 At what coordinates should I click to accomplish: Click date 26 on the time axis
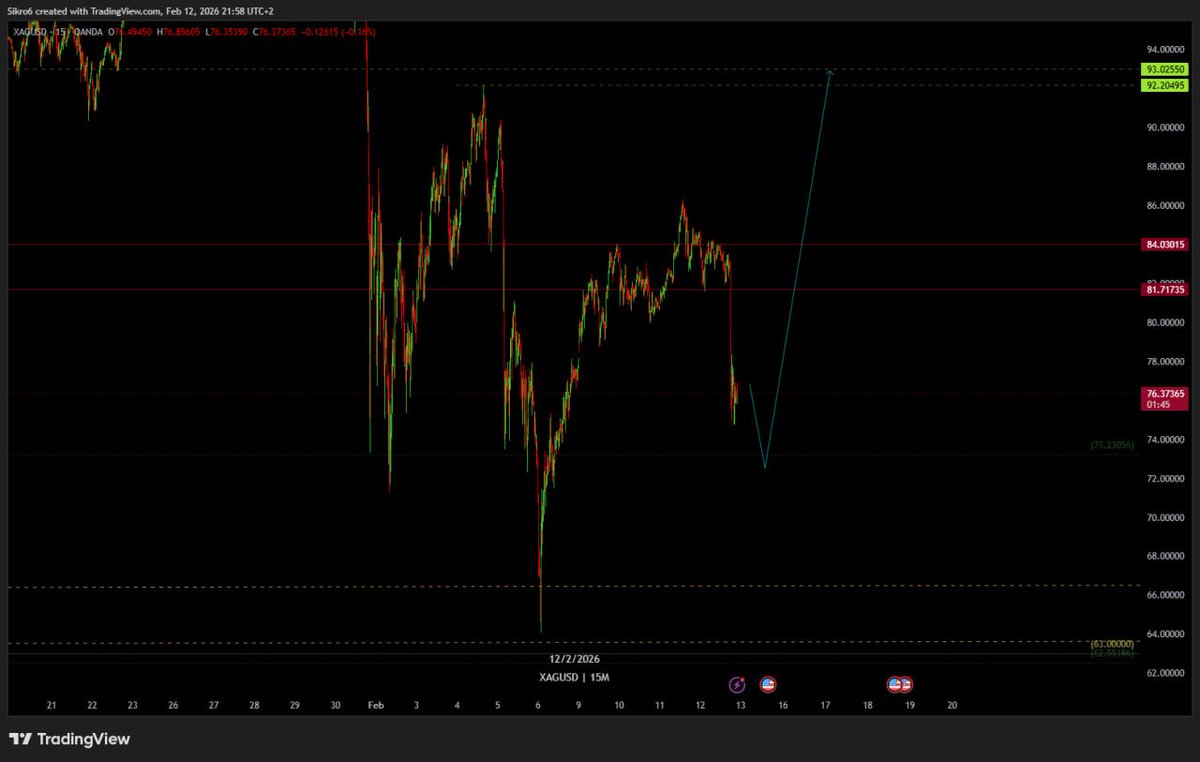(173, 705)
